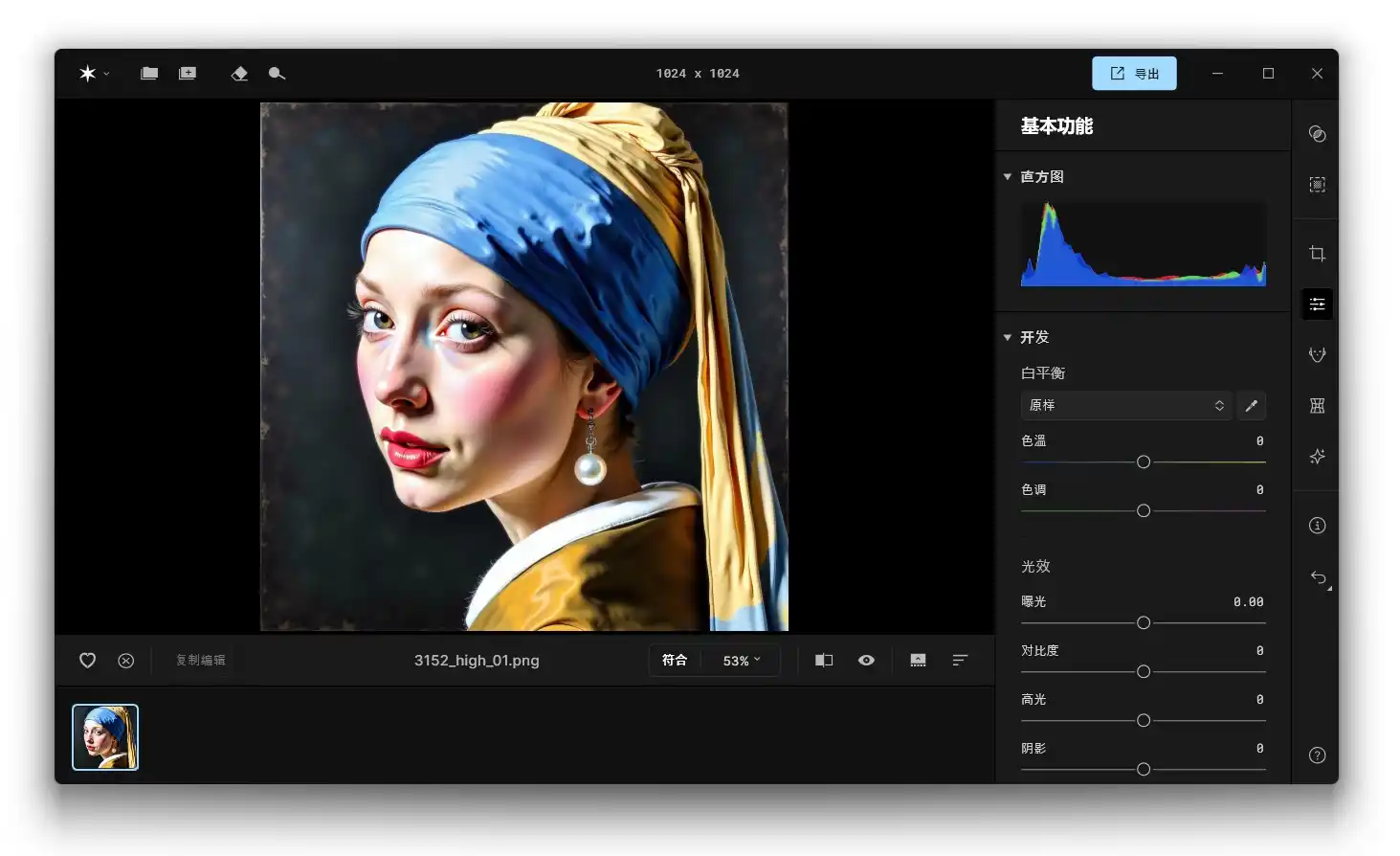Toggle the filmstrip panel icon
Viewport: 1400px width, 856px height.
pyautogui.click(x=918, y=661)
